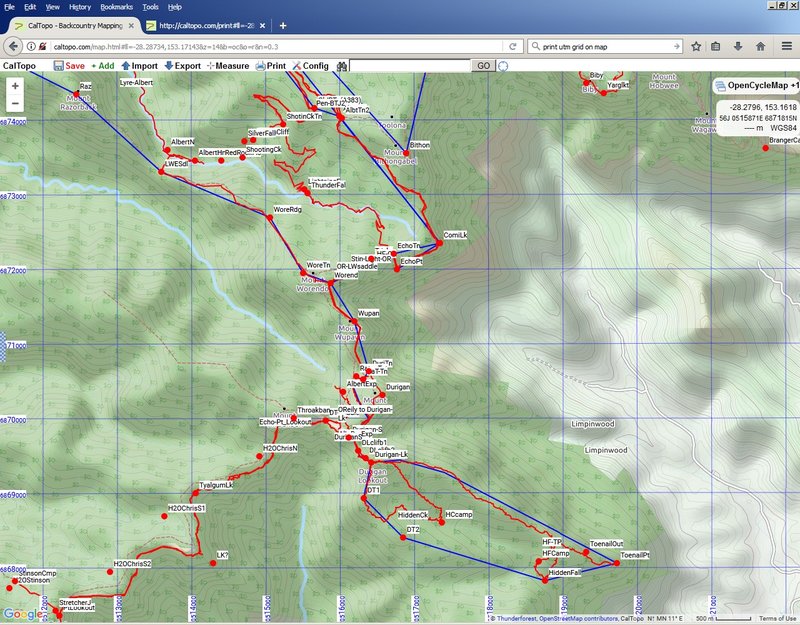Click the Wupan waypoint marker

(x=354, y=321)
